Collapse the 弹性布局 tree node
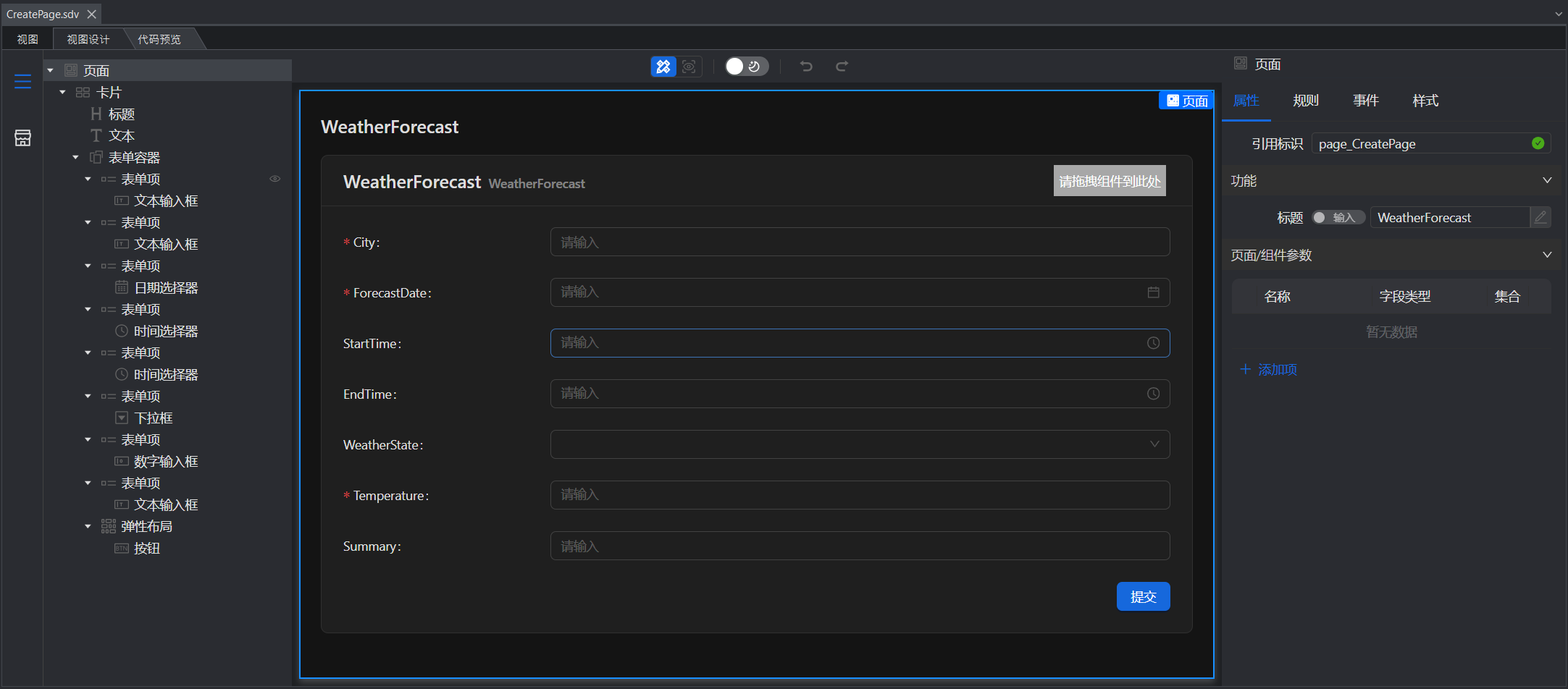This screenshot has width=1568, height=689. 88,526
